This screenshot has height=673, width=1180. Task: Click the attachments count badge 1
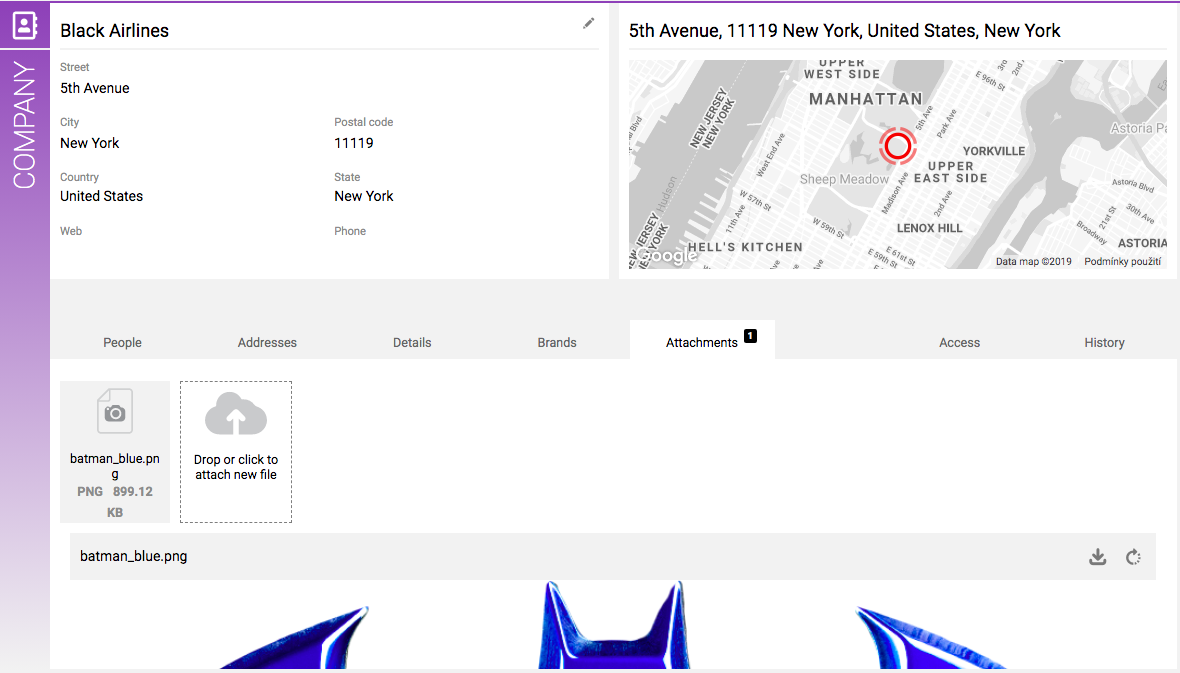(x=750, y=336)
